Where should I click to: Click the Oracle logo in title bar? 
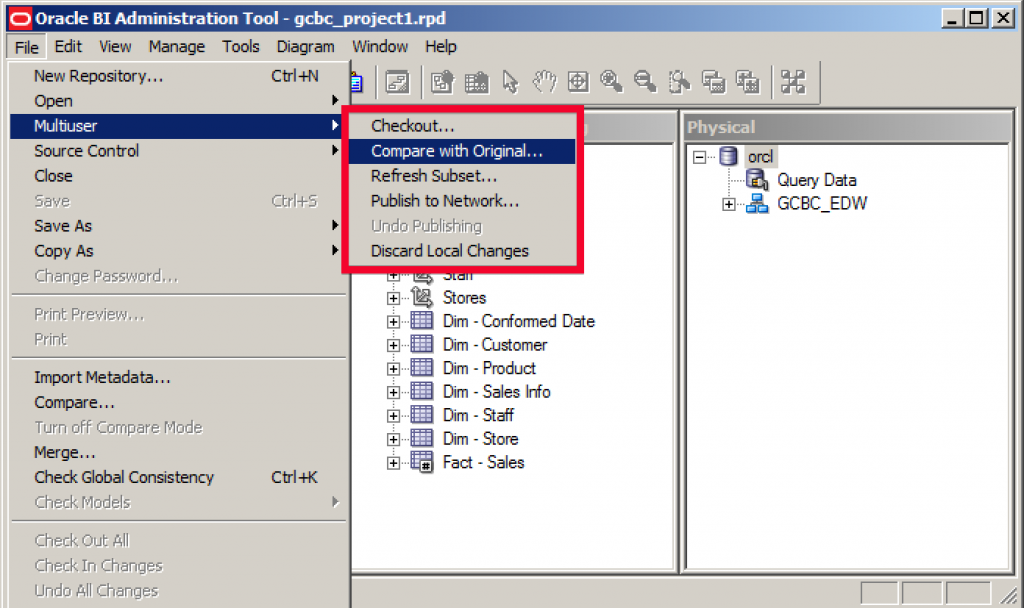[x=20, y=18]
